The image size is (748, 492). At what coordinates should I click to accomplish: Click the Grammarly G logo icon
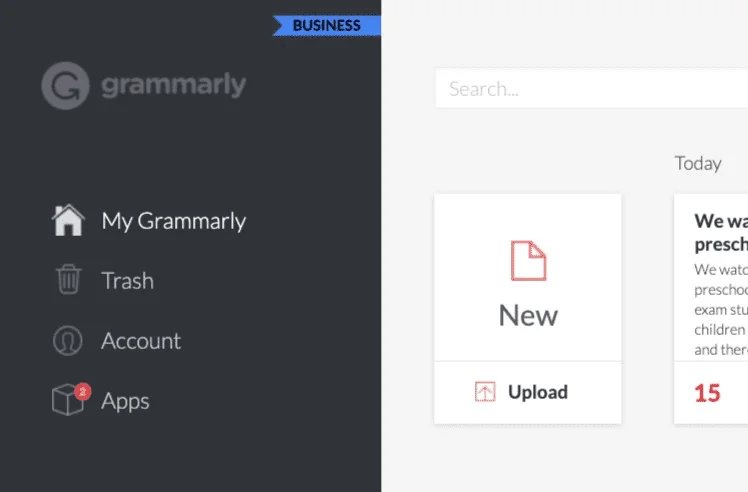65,85
